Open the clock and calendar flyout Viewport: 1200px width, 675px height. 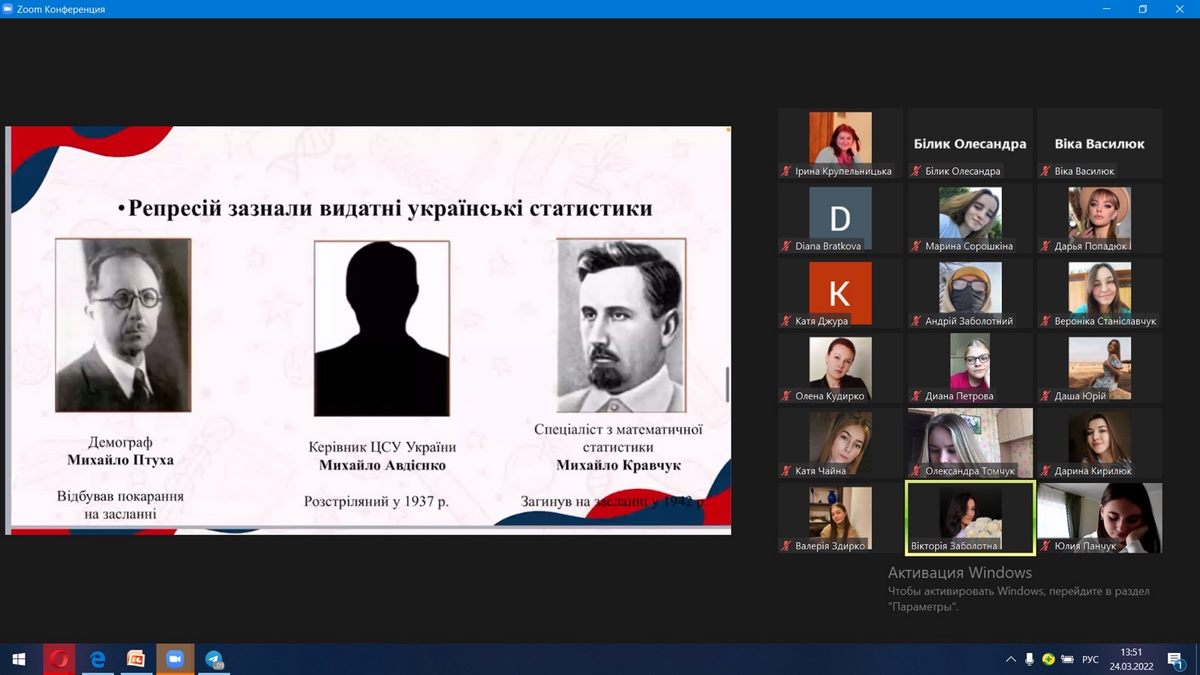tap(1132, 659)
